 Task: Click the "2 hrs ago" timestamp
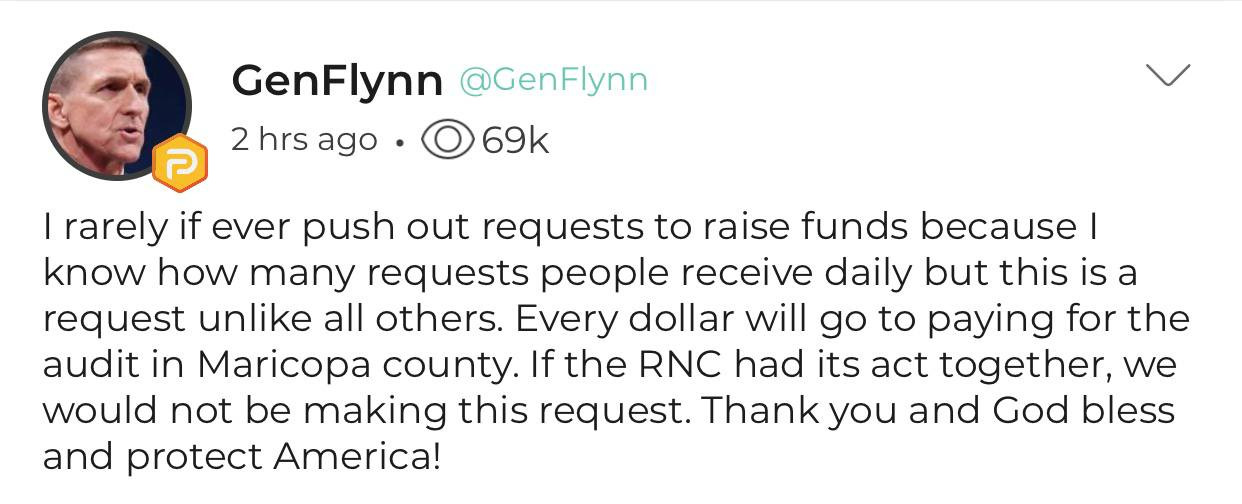pyautogui.click(x=304, y=140)
